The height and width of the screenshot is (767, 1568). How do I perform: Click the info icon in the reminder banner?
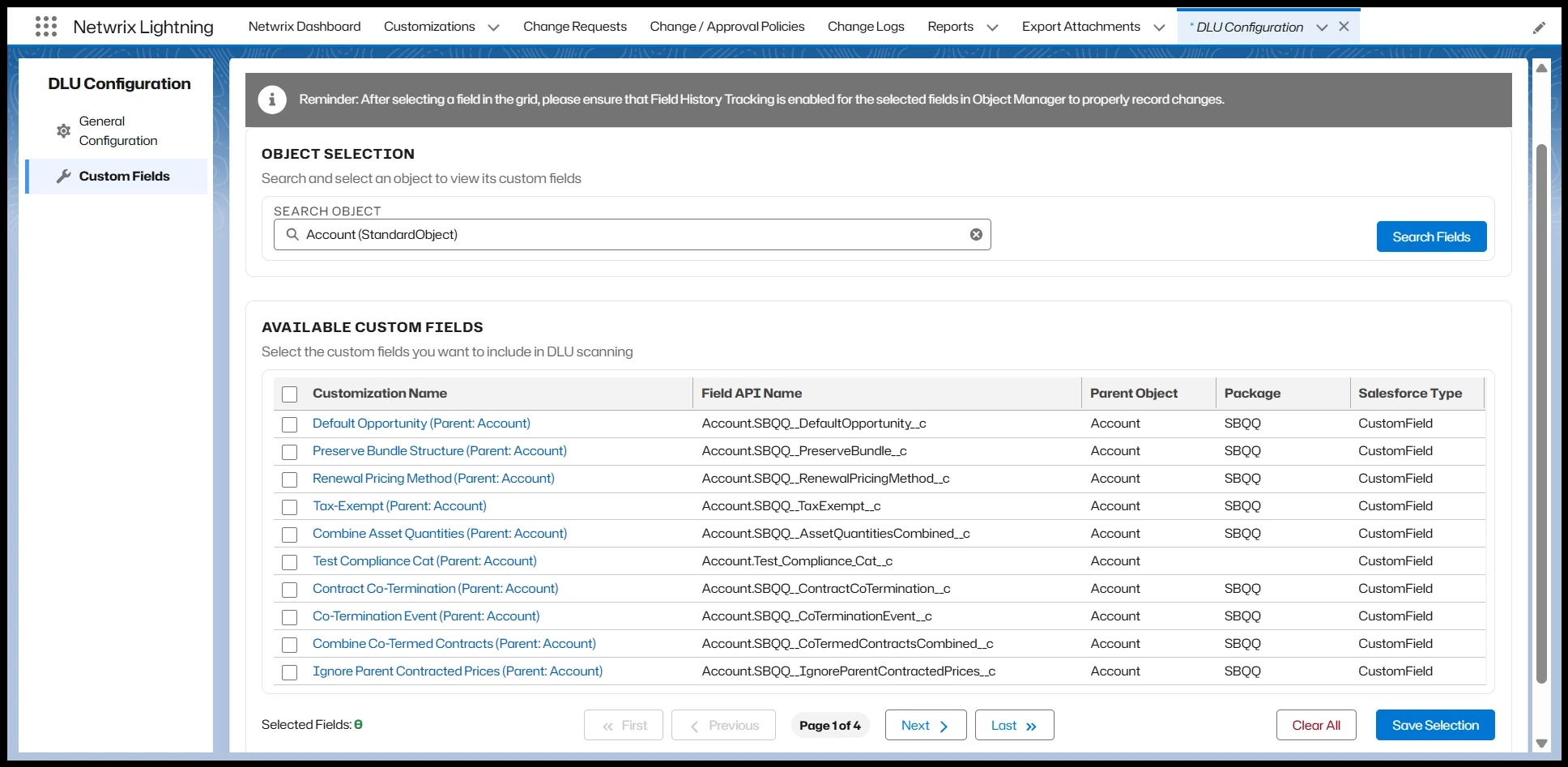click(x=272, y=99)
